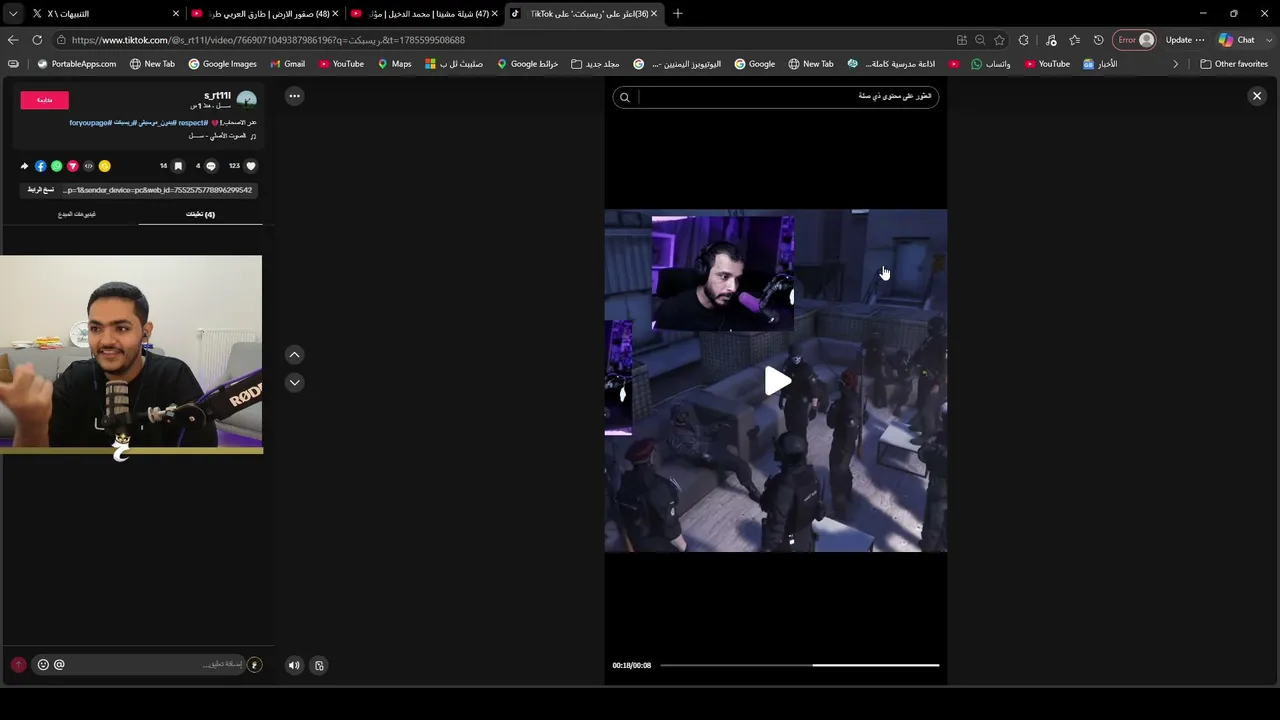Play the video with the center play button

[x=777, y=381]
